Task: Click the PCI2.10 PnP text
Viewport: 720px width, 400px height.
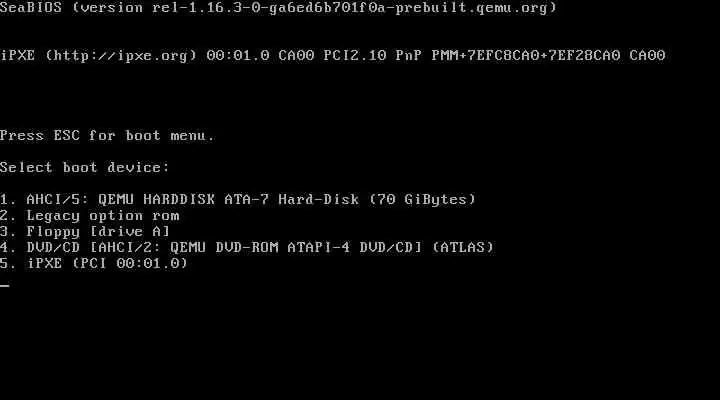Action: point(372,56)
